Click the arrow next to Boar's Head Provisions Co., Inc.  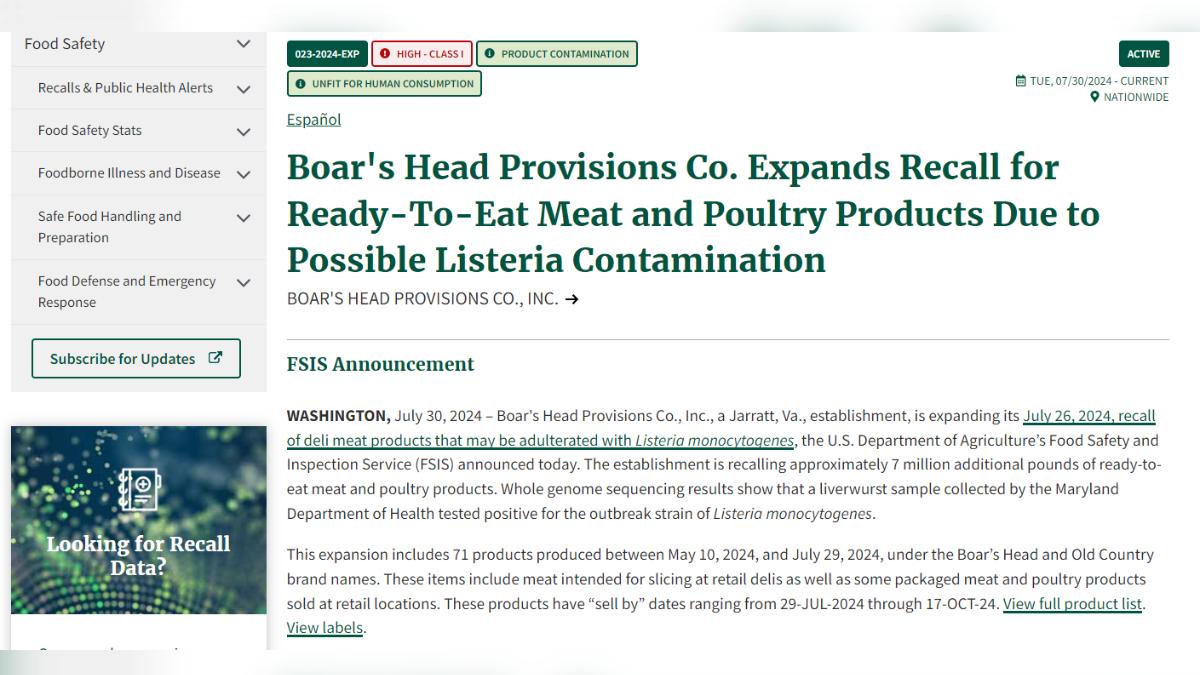pyautogui.click(x=572, y=298)
